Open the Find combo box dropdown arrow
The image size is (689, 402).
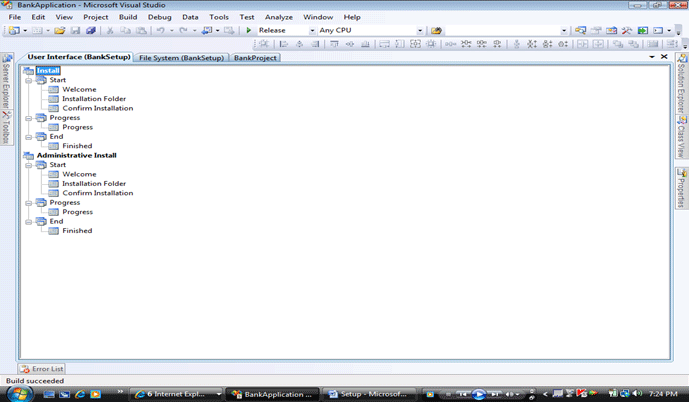tap(564, 30)
